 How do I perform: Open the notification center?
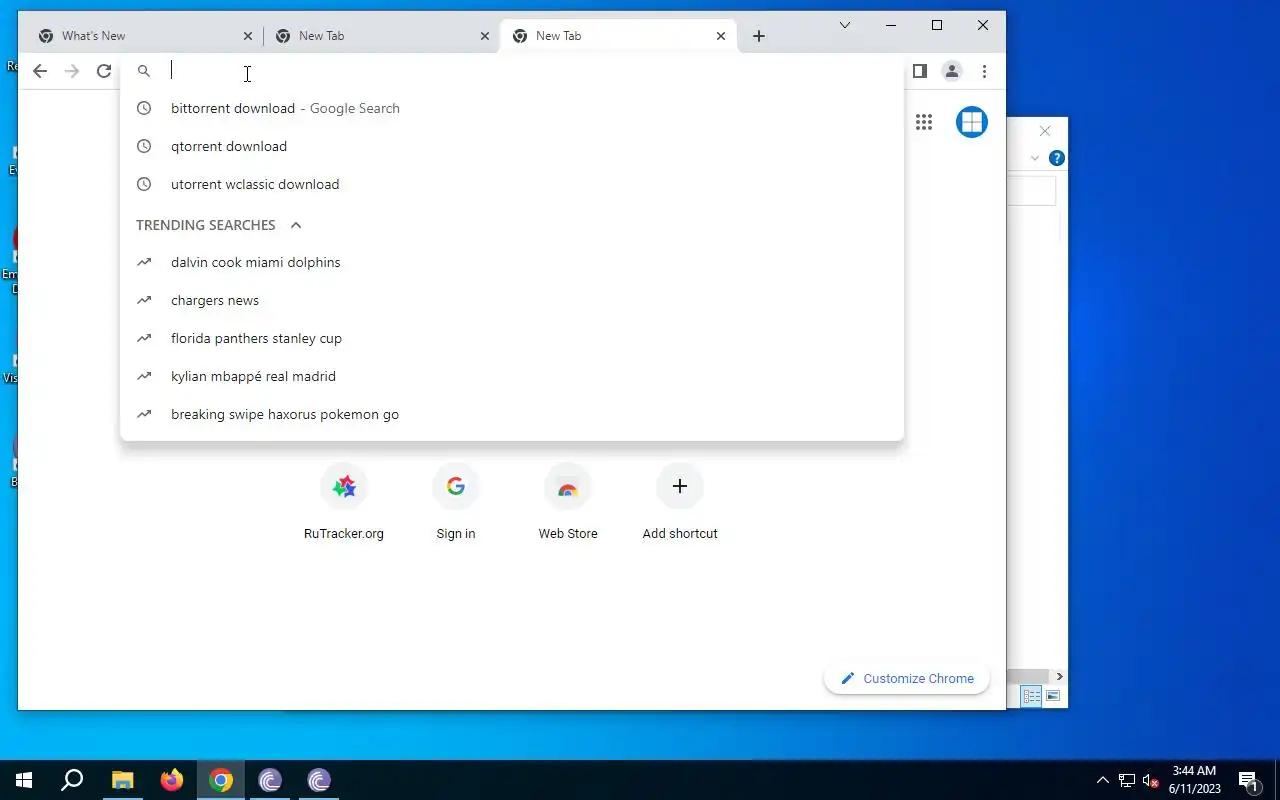click(x=1248, y=780)
